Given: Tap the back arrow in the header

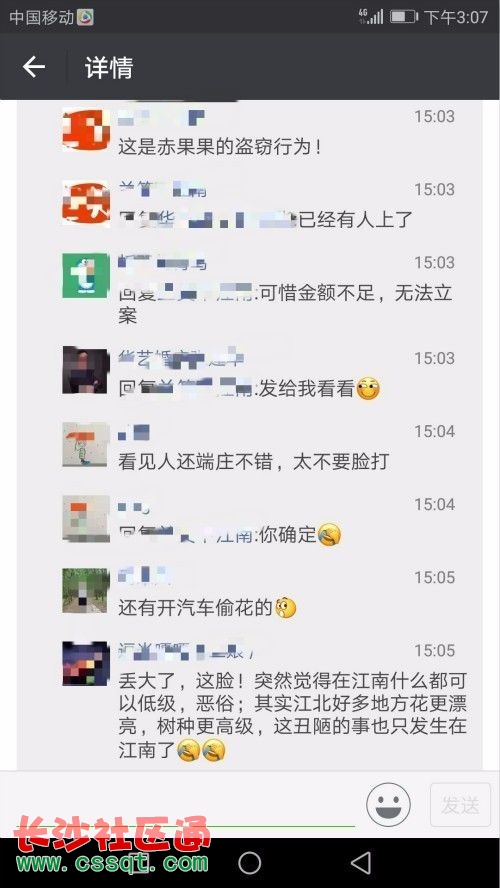Looking at the screenshot, I should pyautogui.click(x=33, y=67).
